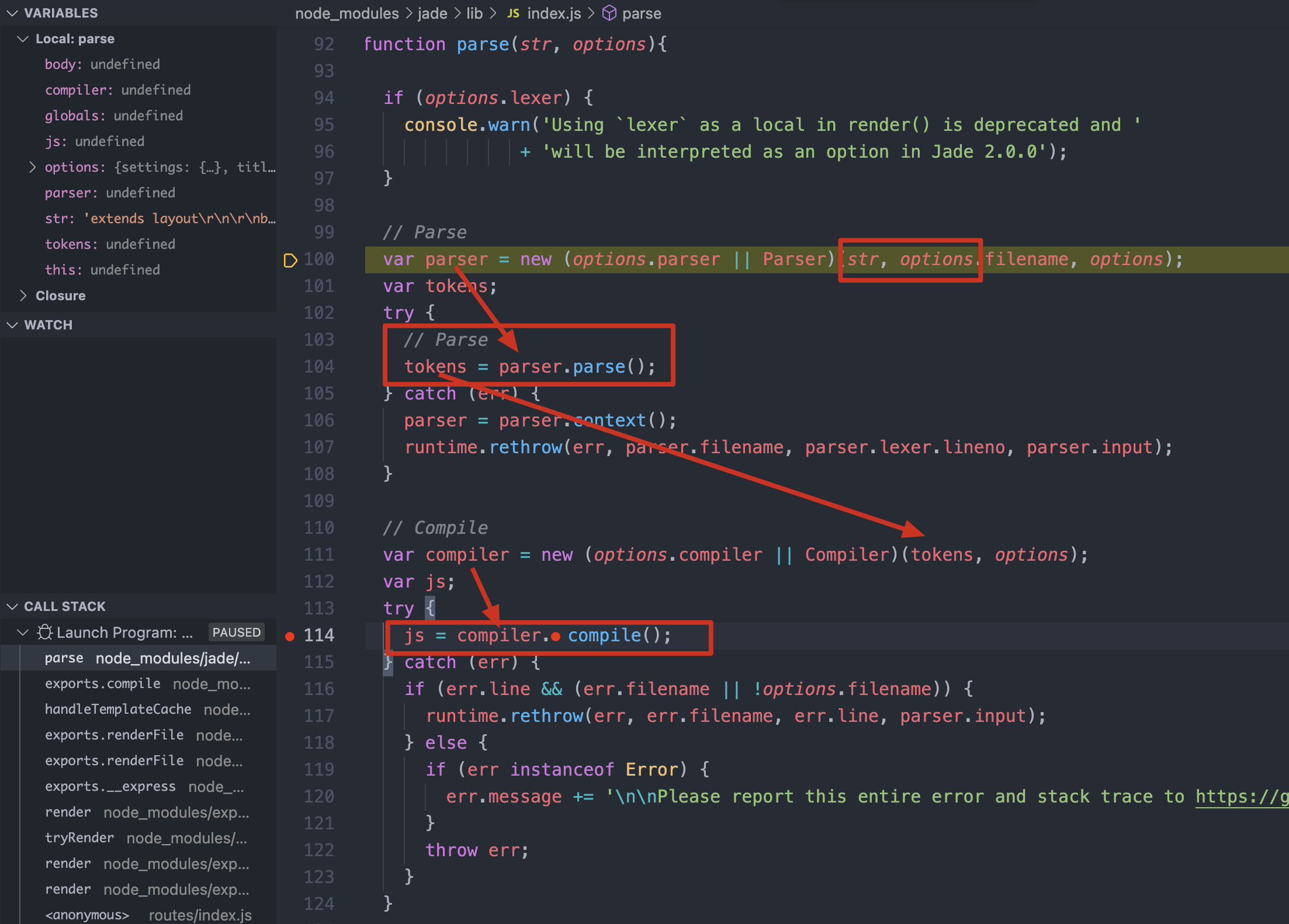1289x924 pixels.
Task: Click the inline breakpoint dot before compile()
Action: click(x=556, y=636)
